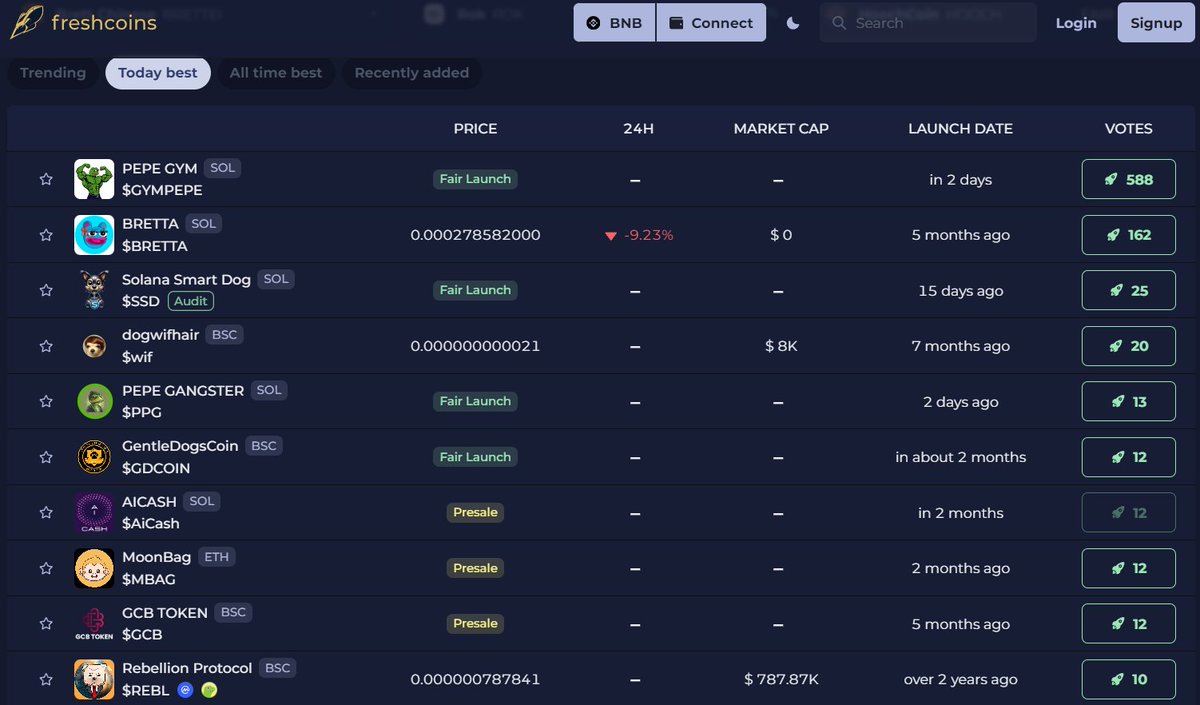This screenshot has width=1200, height=705.
Task: Vote for PEPE GYM with 588 votes
Action: [1129, 180]
